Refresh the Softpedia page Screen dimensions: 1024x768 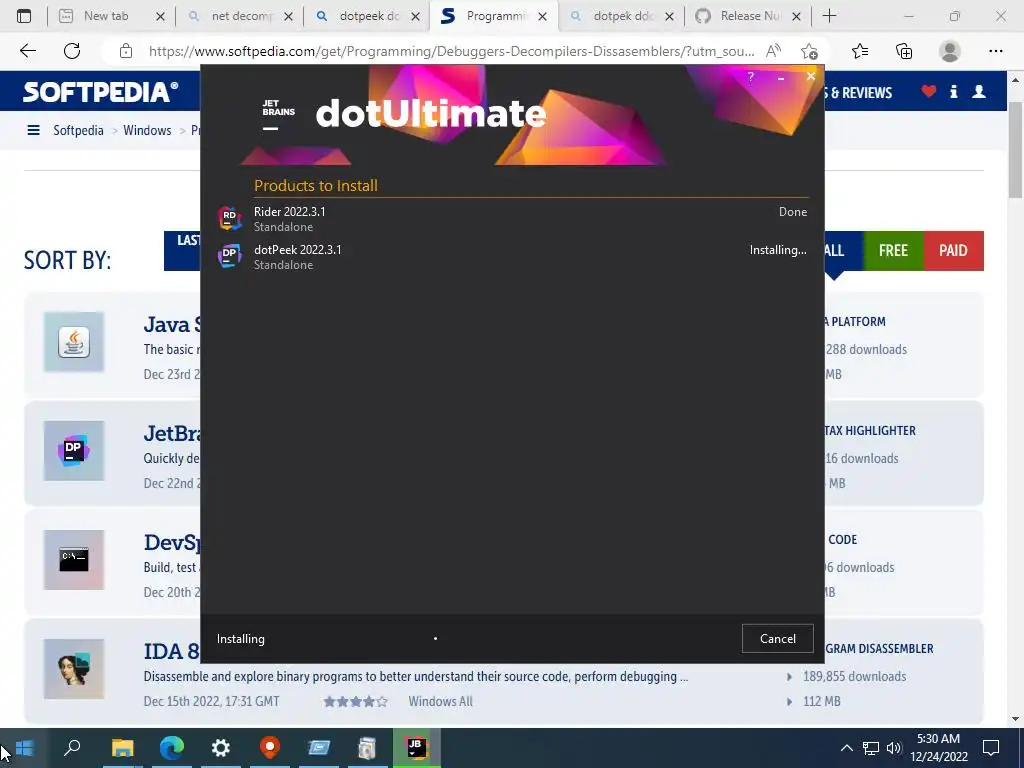[72, 51]
